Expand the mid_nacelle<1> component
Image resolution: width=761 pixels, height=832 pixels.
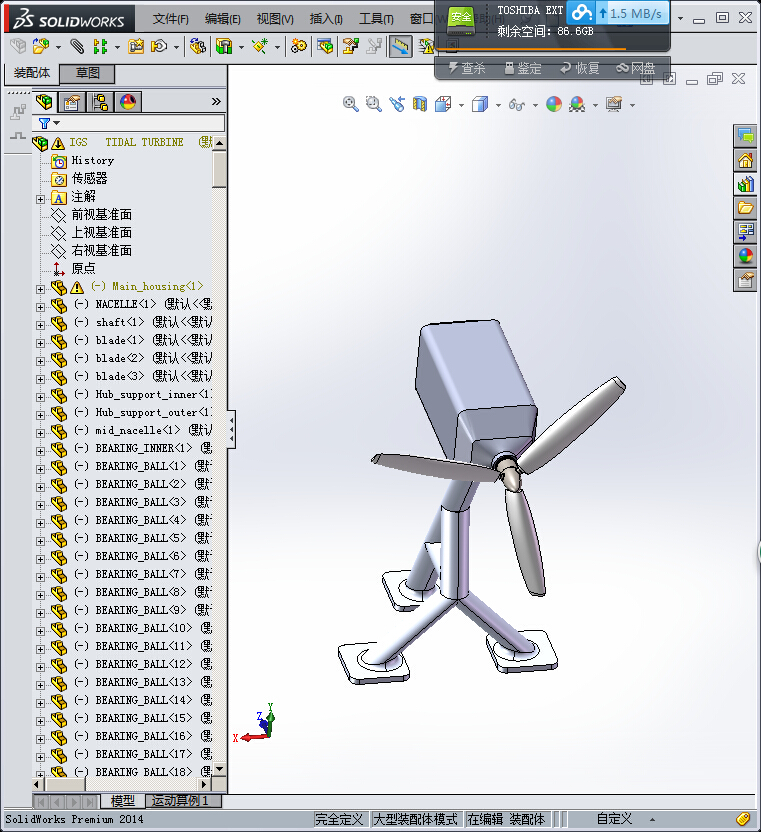click(x=40, y=433)
